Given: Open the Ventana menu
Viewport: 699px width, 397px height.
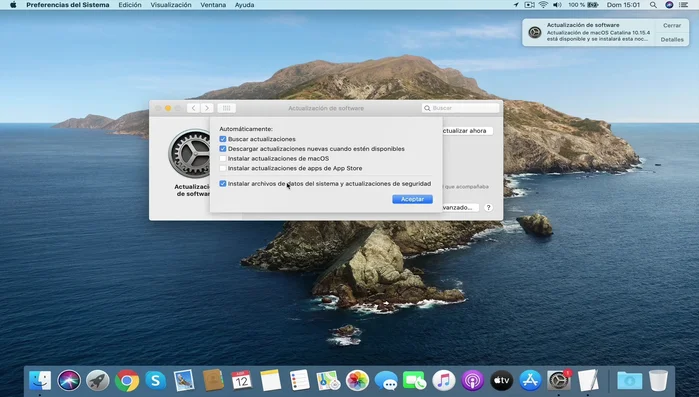Looking at the screenshot, I should click(x=213, y=5).
